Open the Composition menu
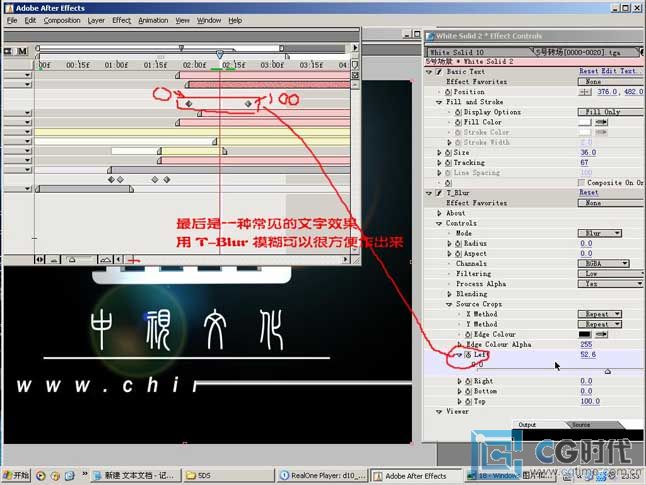 click(62, 20)
